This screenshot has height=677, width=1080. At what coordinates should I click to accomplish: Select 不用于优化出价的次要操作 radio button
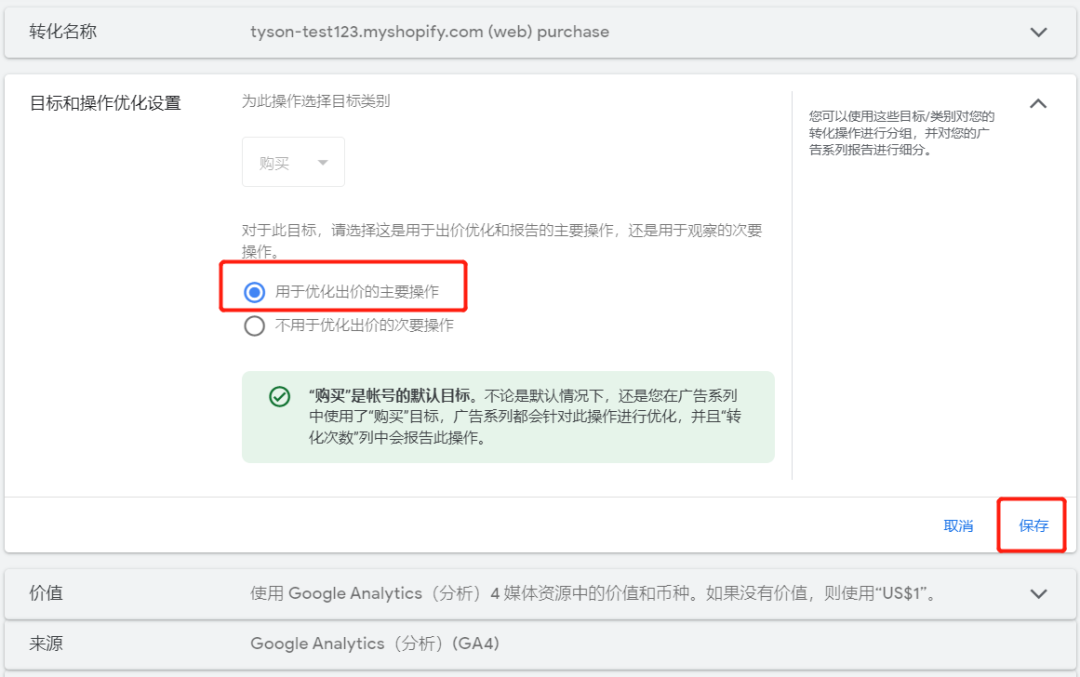(255, 326)
